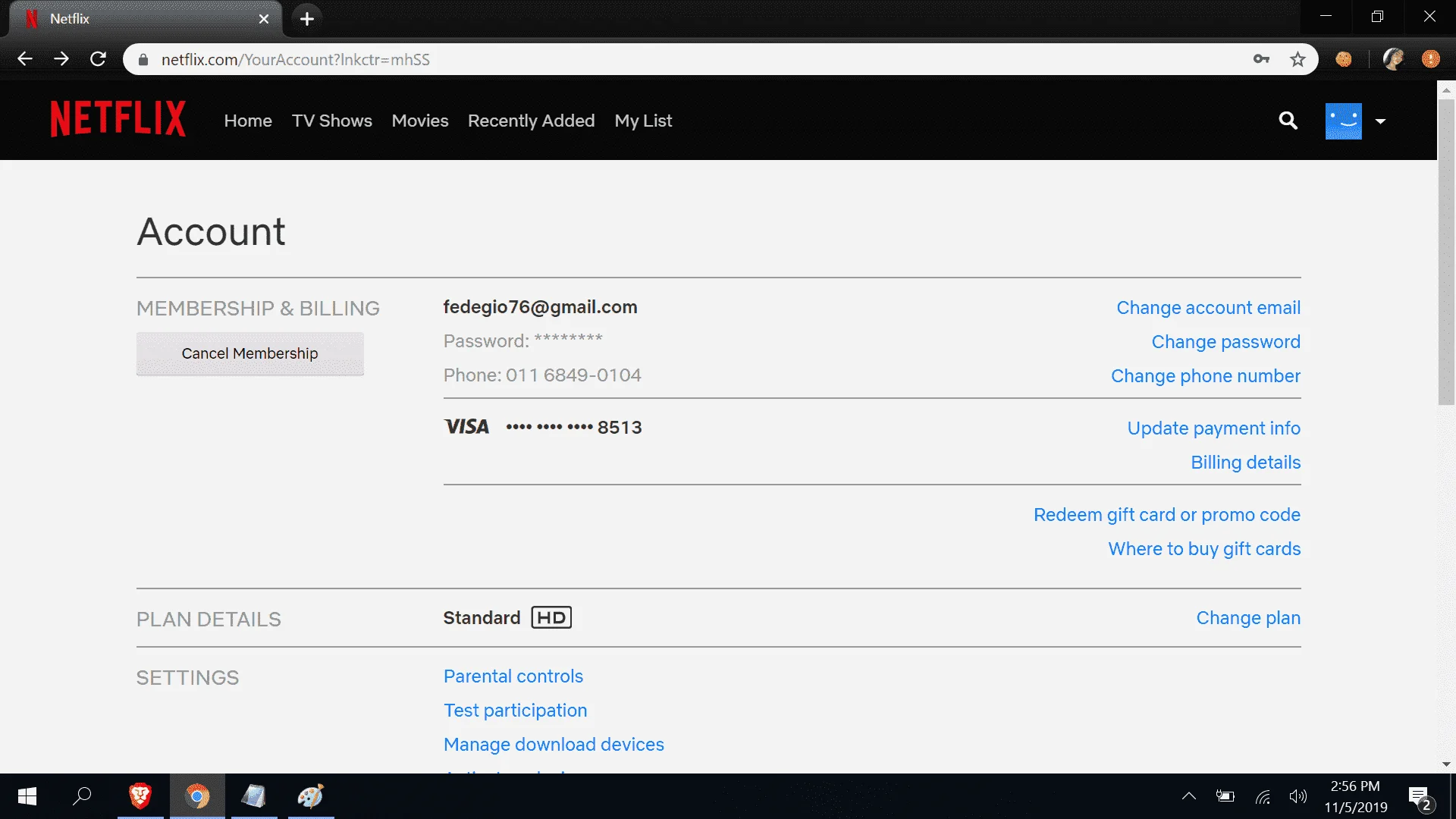Click the orange browser alert icon
Image resolution: width=1456 pixels, height=819 pixels.
1431,59
